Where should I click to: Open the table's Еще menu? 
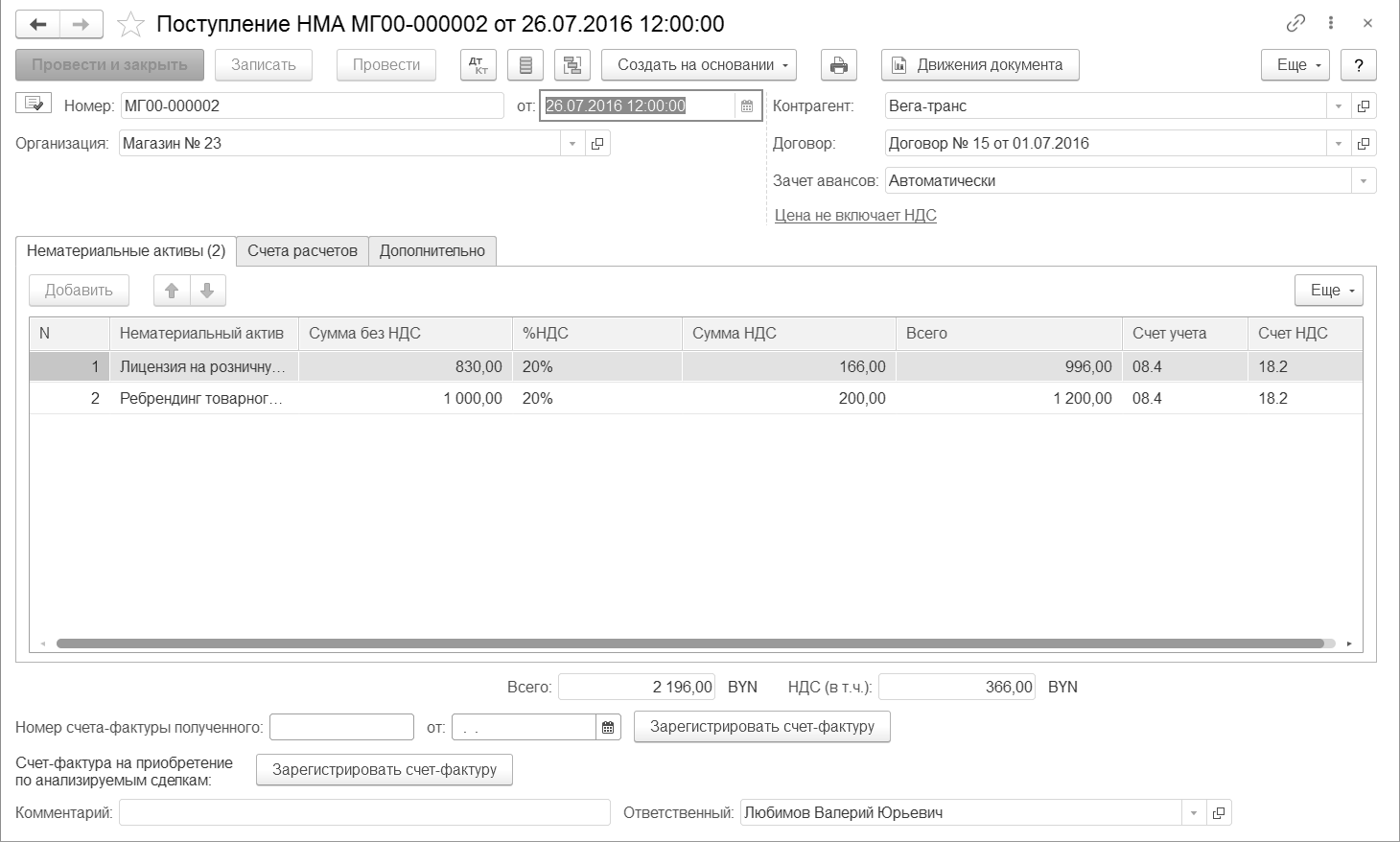click(1329, 291)
